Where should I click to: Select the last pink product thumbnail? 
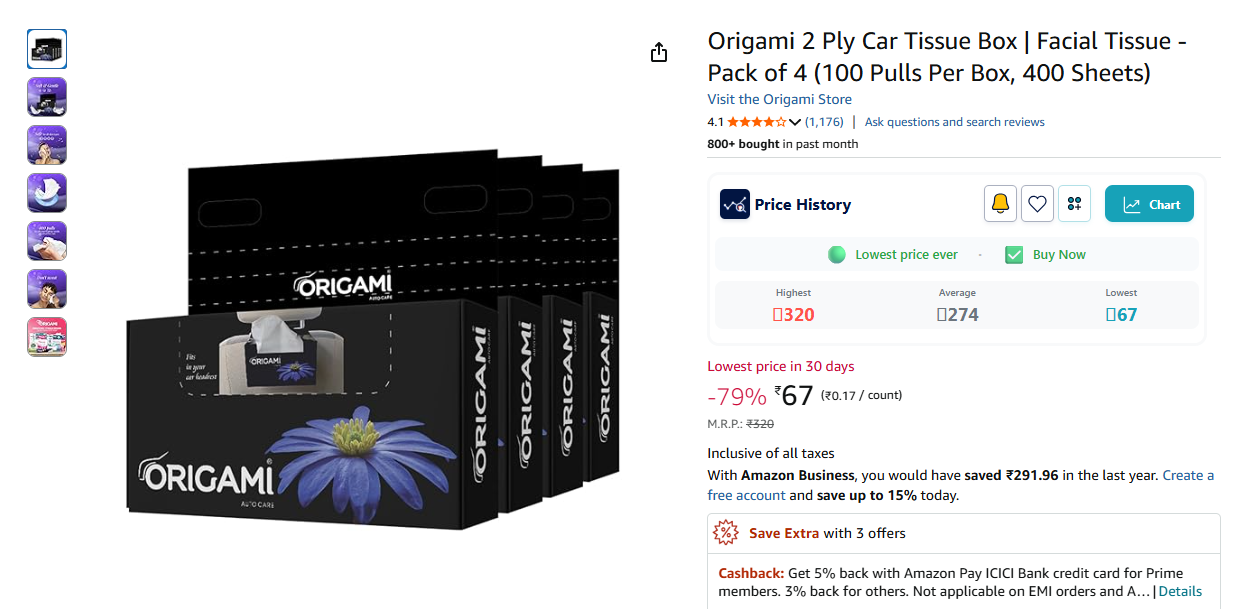[47, 337]
